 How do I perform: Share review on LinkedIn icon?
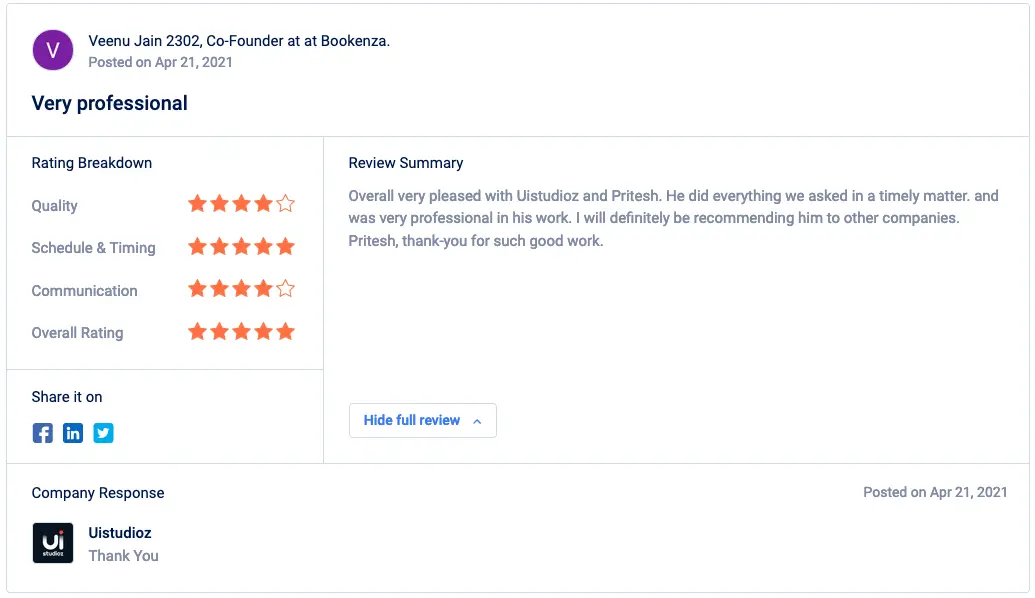pyautogui.click(x=73, y=433)
